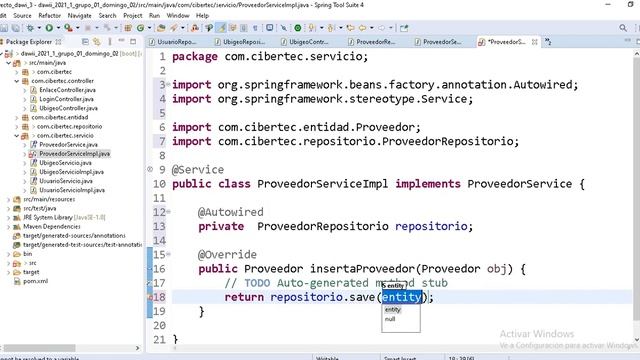Select 'null' in the content assist popup
Image resolution: width=640 pixels, height=360 pixels.
(x=390, y=319)
